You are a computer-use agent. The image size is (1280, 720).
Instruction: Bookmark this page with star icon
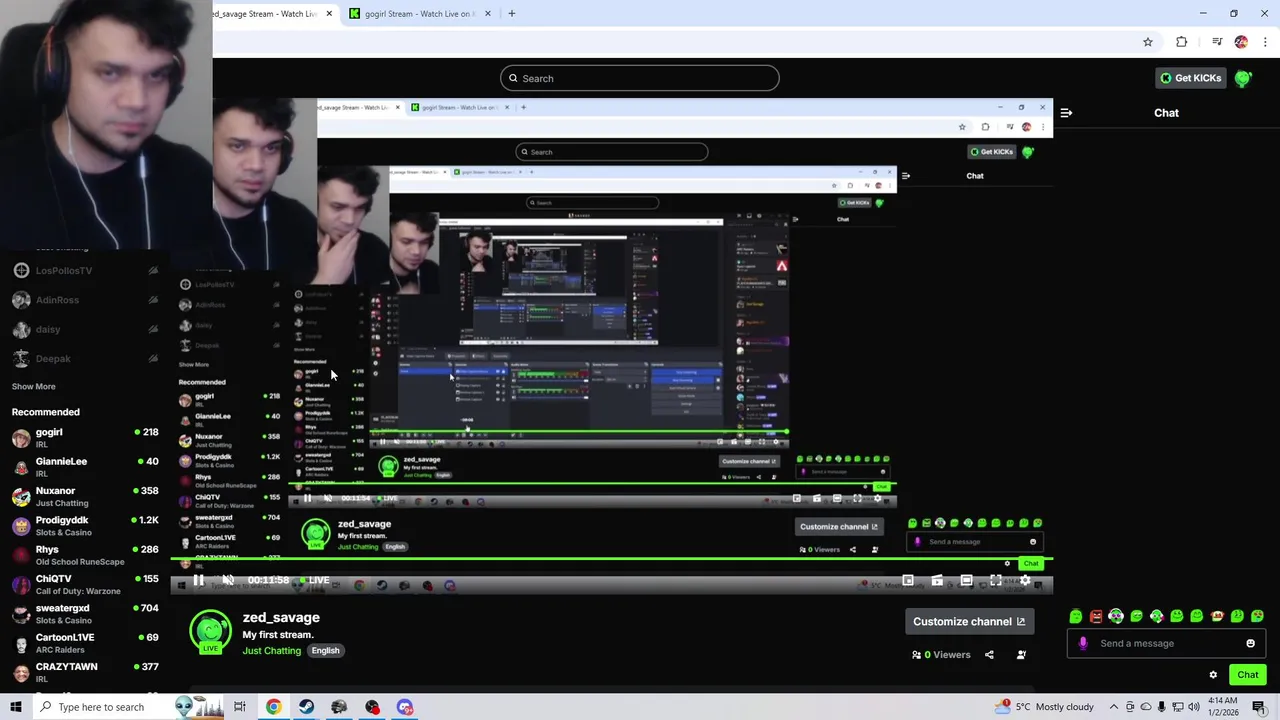(x=1148, y=42)
